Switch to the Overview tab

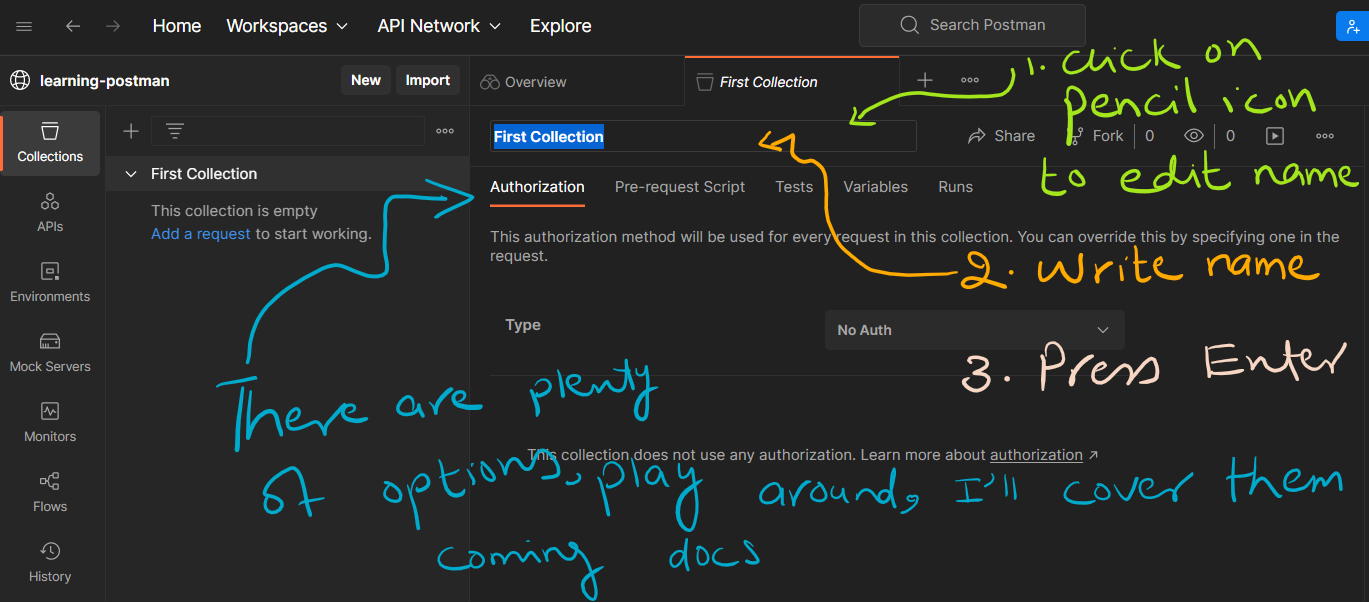[x=524, y=82]
